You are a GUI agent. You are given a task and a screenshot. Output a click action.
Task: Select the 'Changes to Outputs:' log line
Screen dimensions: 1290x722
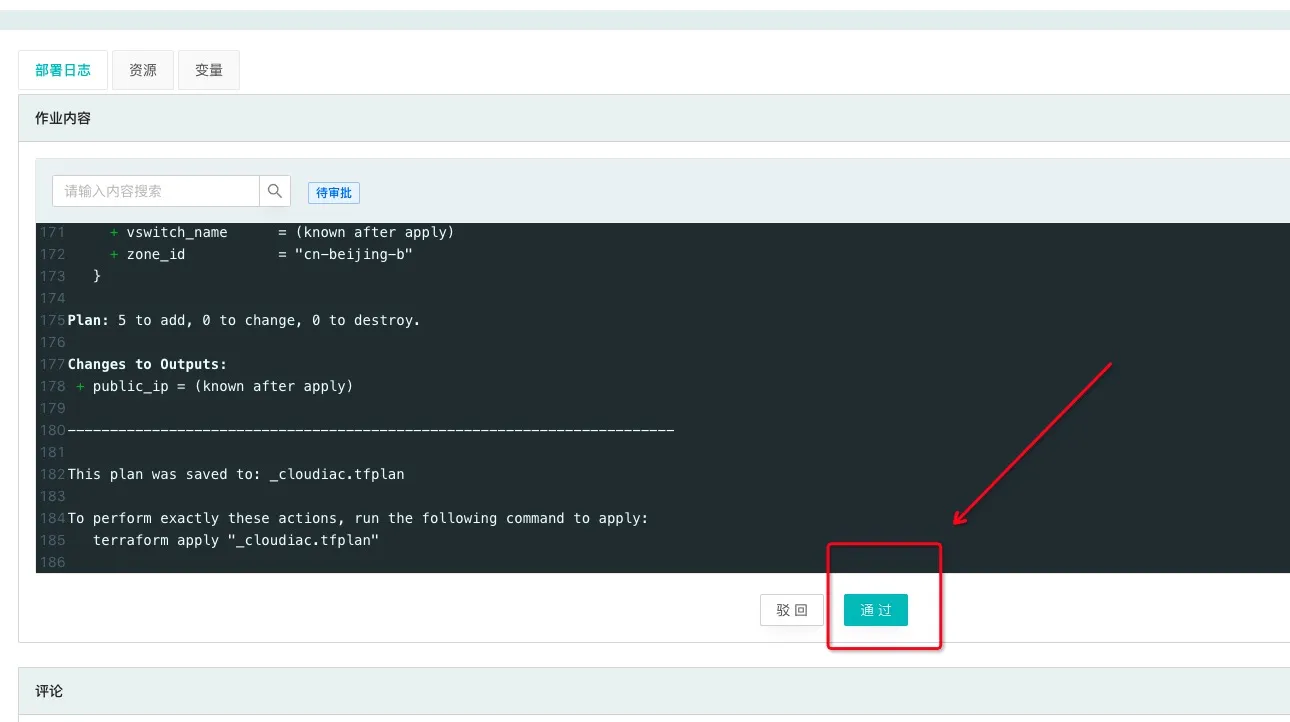pyautogui.click(x=147, y=364)
